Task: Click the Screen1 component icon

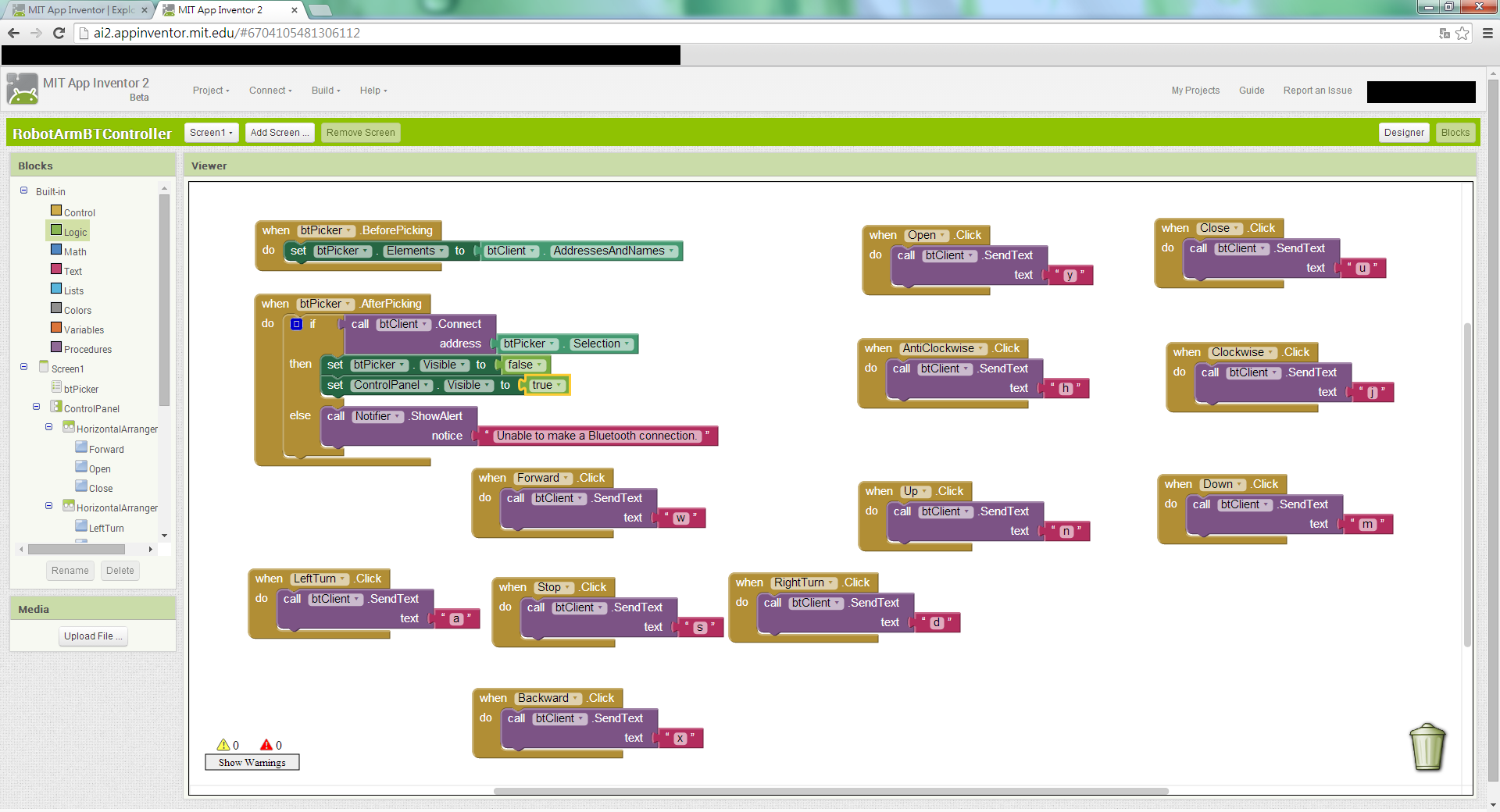Action: [44, 367]
